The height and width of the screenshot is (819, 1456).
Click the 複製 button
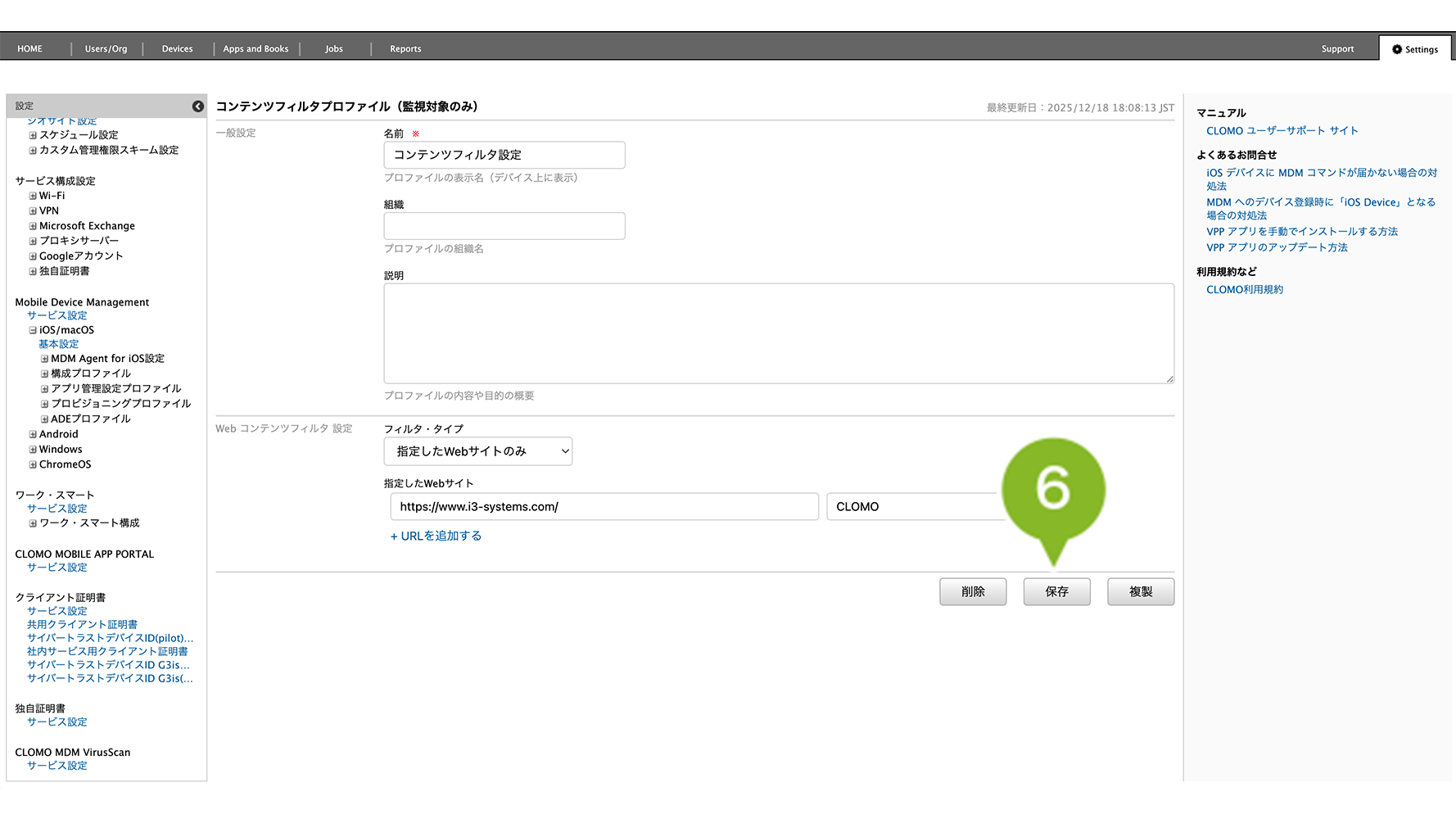coord(1140,591)
